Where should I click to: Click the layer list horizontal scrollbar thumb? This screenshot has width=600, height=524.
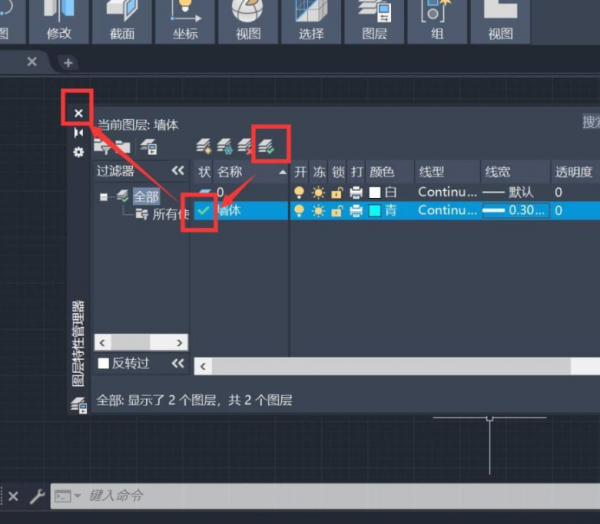coord(391,366)
